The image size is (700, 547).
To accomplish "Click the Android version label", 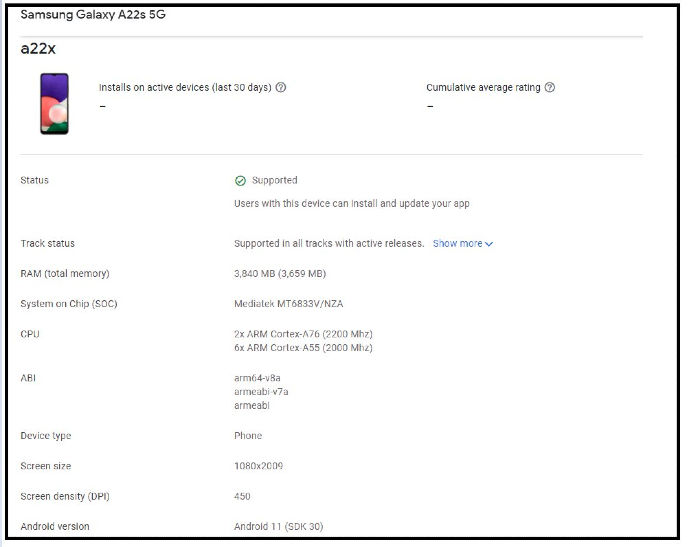I will (55, 526).
